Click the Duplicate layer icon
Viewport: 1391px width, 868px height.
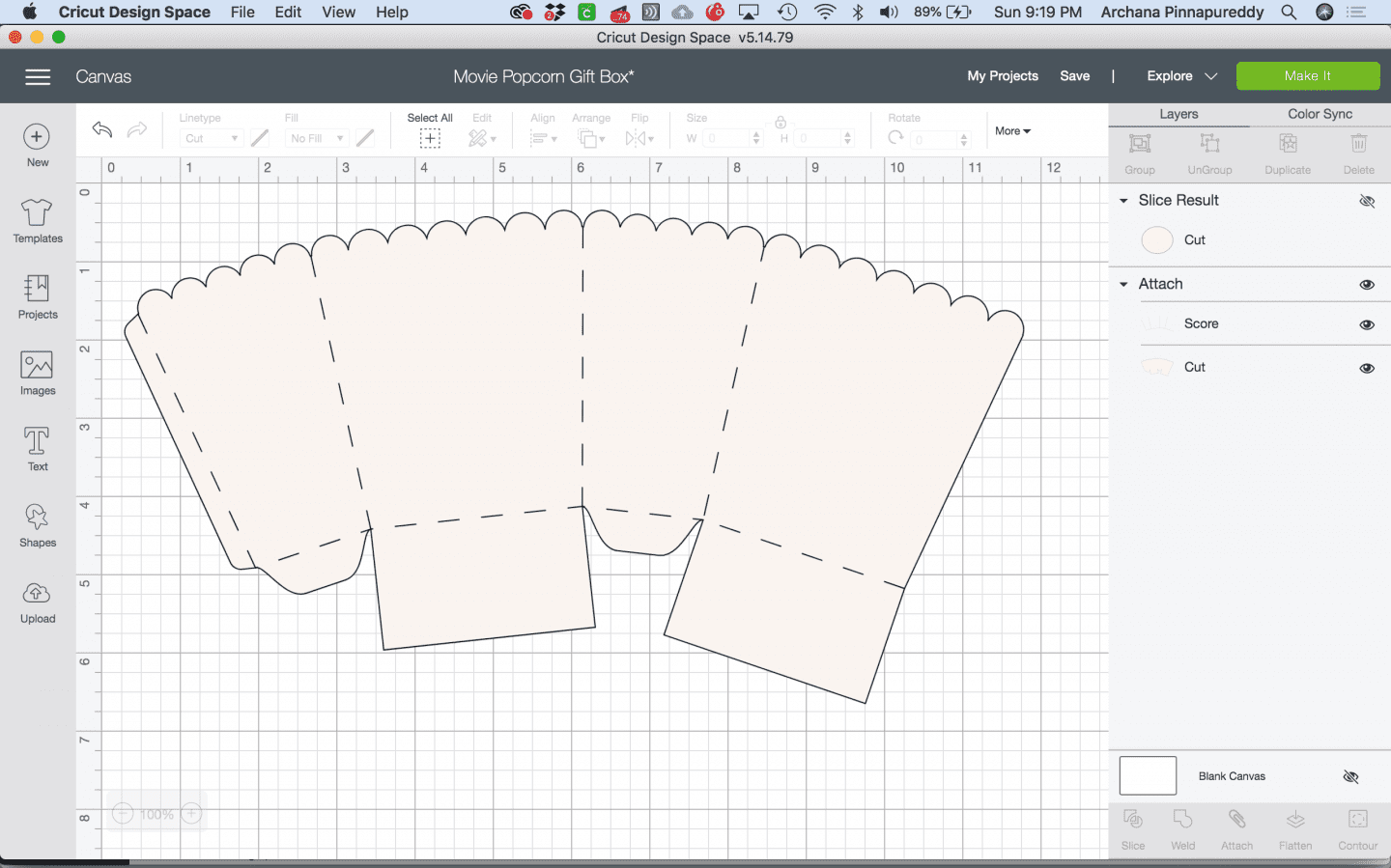coord(1288,144)
